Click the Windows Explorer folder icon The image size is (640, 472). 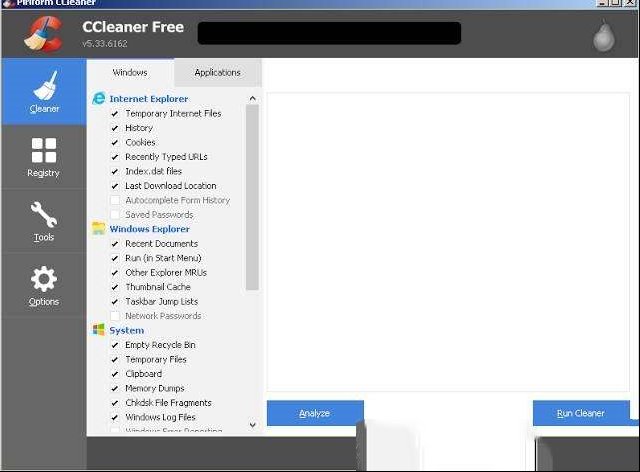98,229
